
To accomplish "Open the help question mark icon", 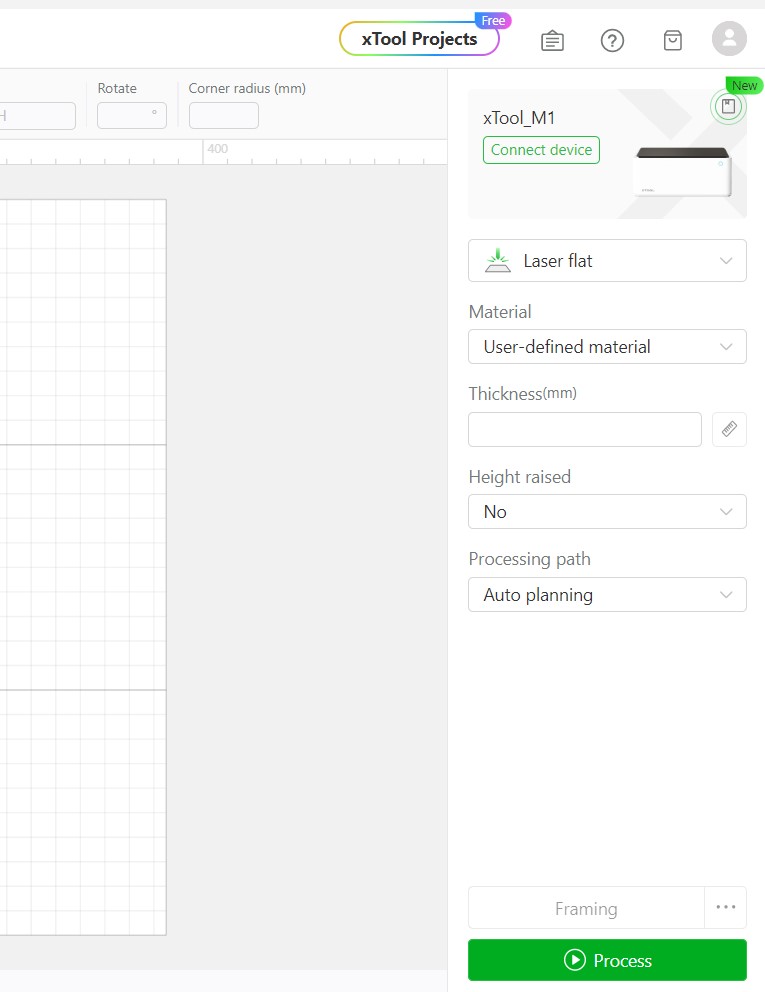I will 612,40.
